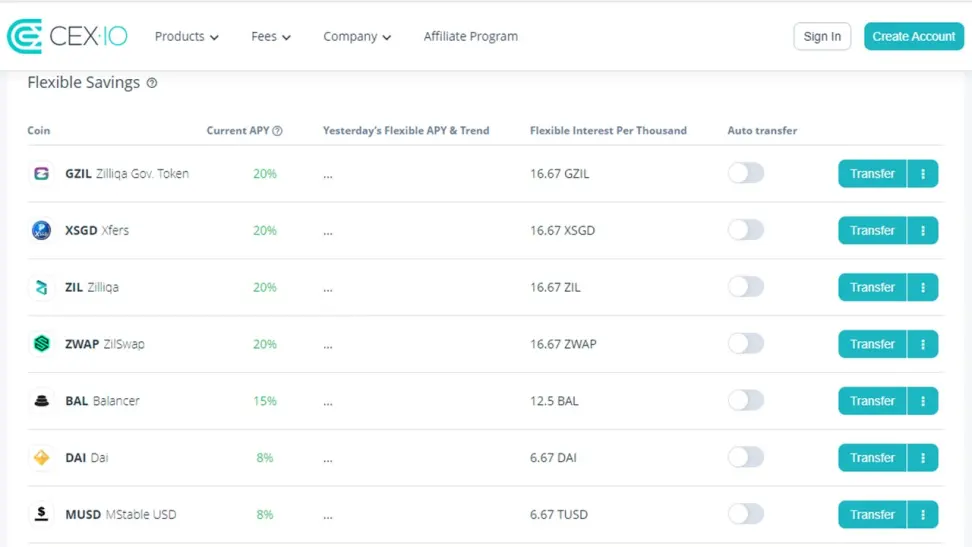Viewport: 972px width, 547px height.
Task: Click the Create Account button
Action: 914,36
